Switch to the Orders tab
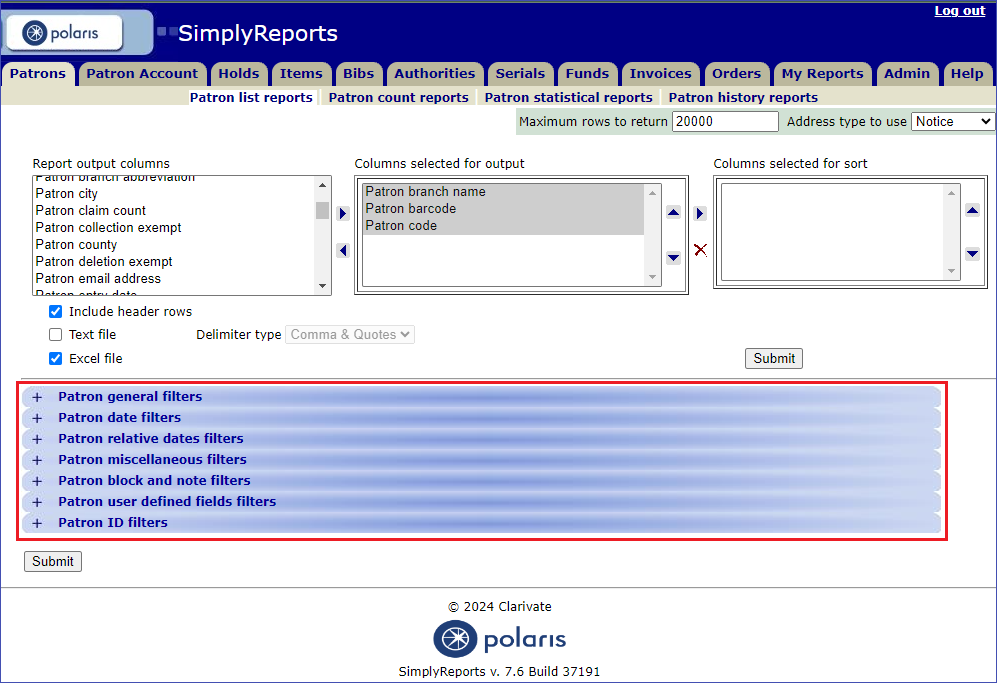The width and height of the screenshot is (997, 683). coord(736,74)
